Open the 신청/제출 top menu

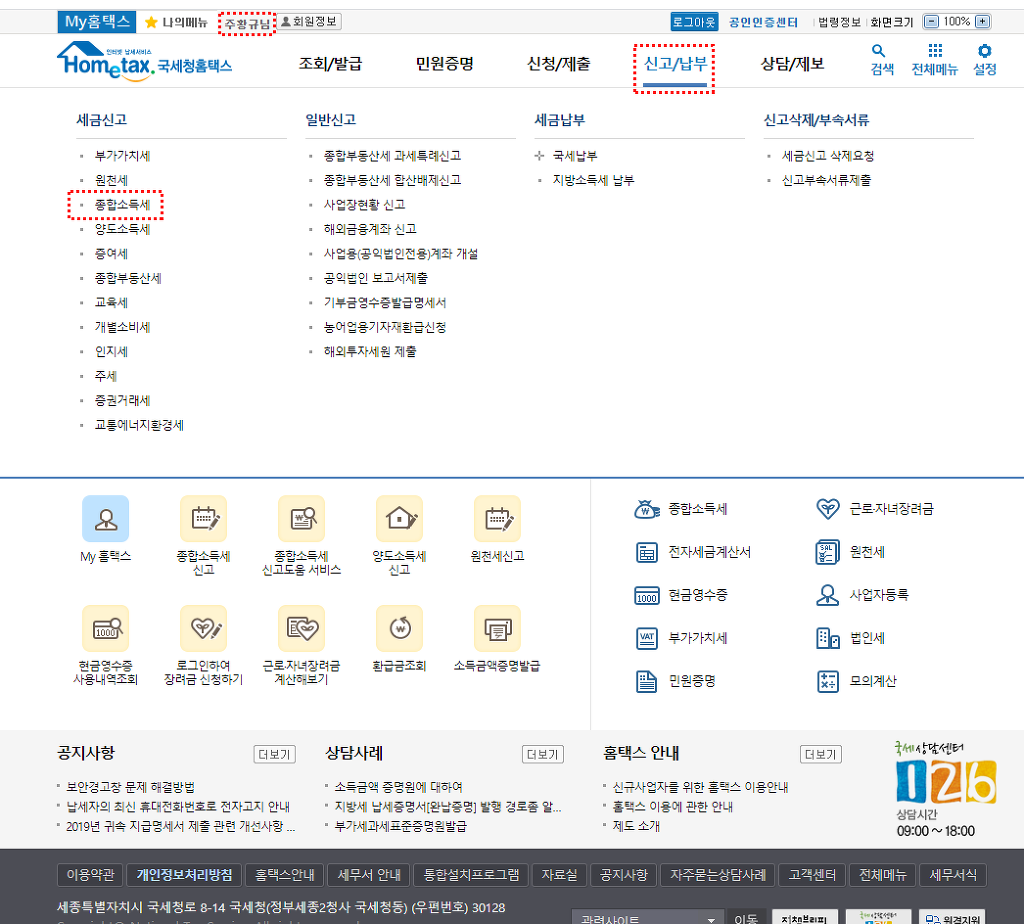pyautogui.click(x=558, y=63)
